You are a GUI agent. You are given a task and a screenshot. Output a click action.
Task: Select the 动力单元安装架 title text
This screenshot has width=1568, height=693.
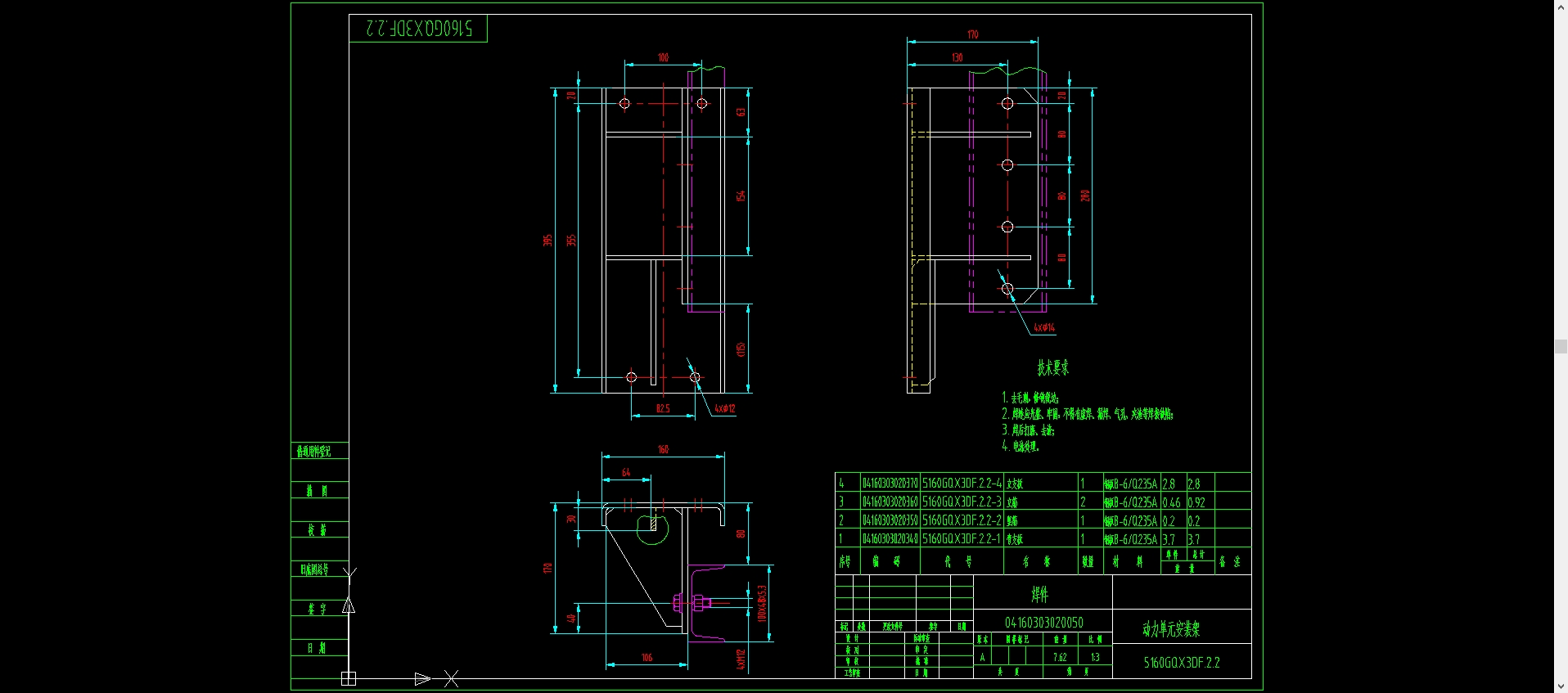(x=1171, y=628)
